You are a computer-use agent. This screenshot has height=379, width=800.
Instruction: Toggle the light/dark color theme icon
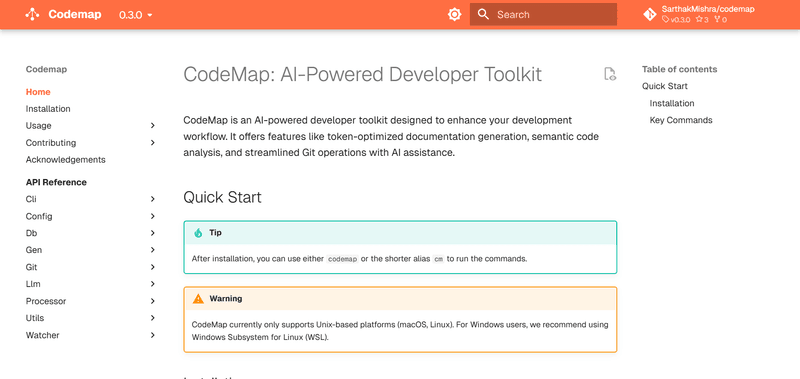click(x=454, y=14)
